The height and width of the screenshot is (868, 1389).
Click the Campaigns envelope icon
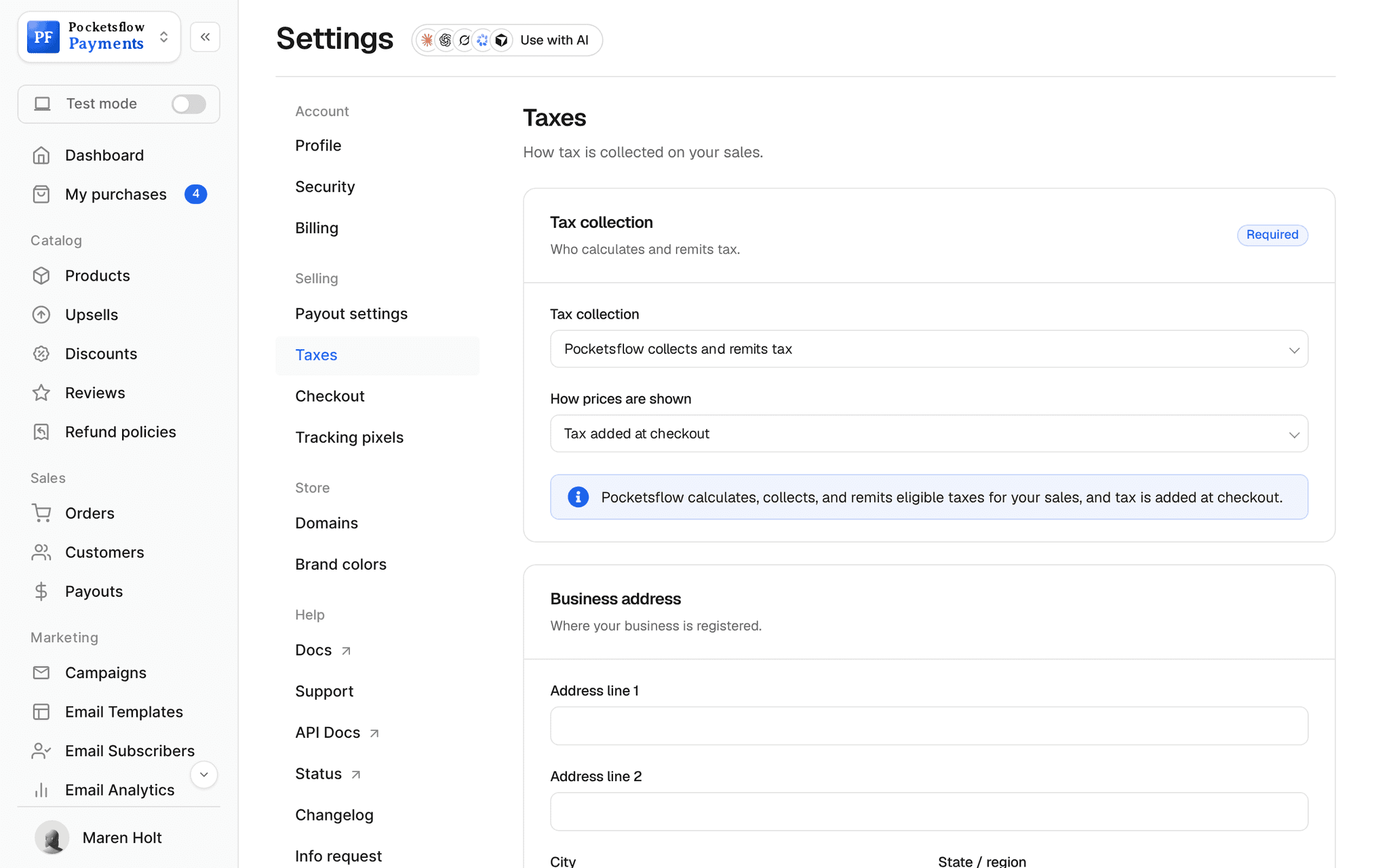(41, 673)
